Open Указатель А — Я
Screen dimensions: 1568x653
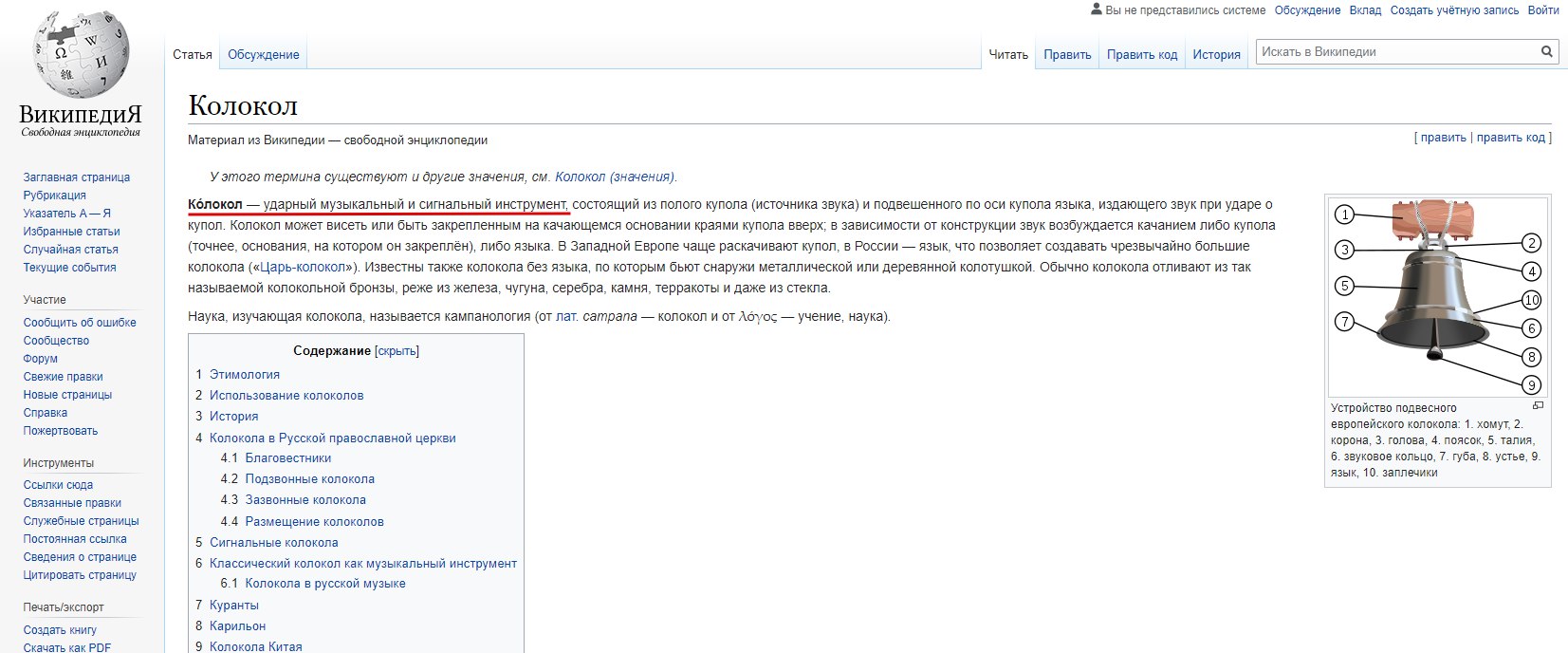point(66,214)
